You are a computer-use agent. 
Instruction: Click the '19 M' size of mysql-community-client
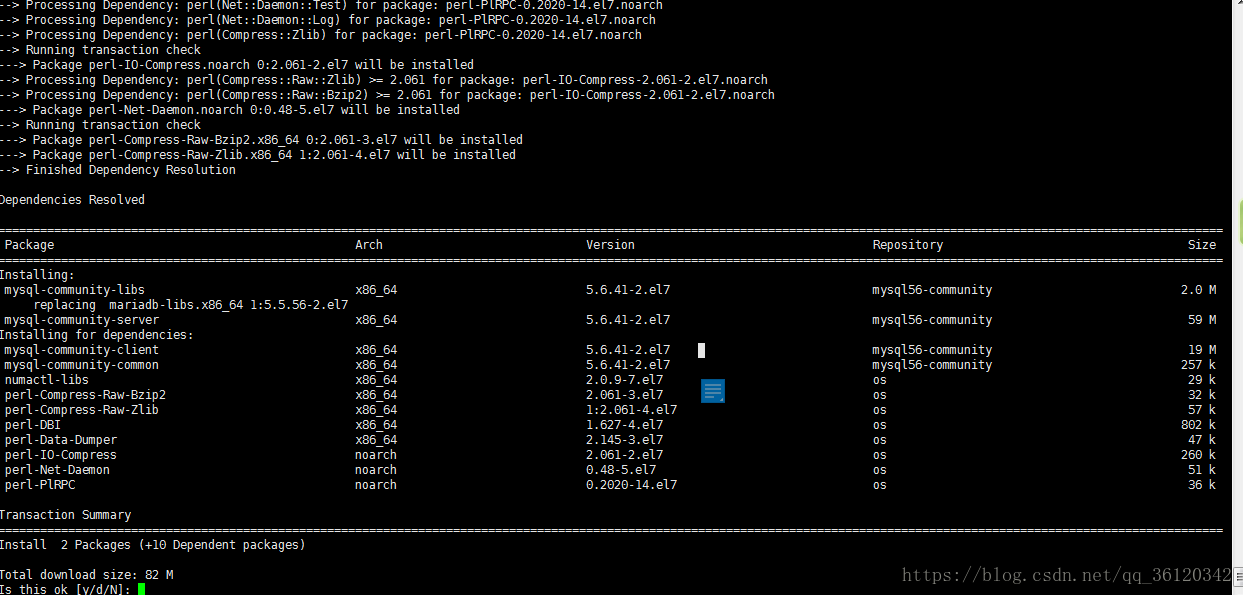click(x=1202, y=350)
